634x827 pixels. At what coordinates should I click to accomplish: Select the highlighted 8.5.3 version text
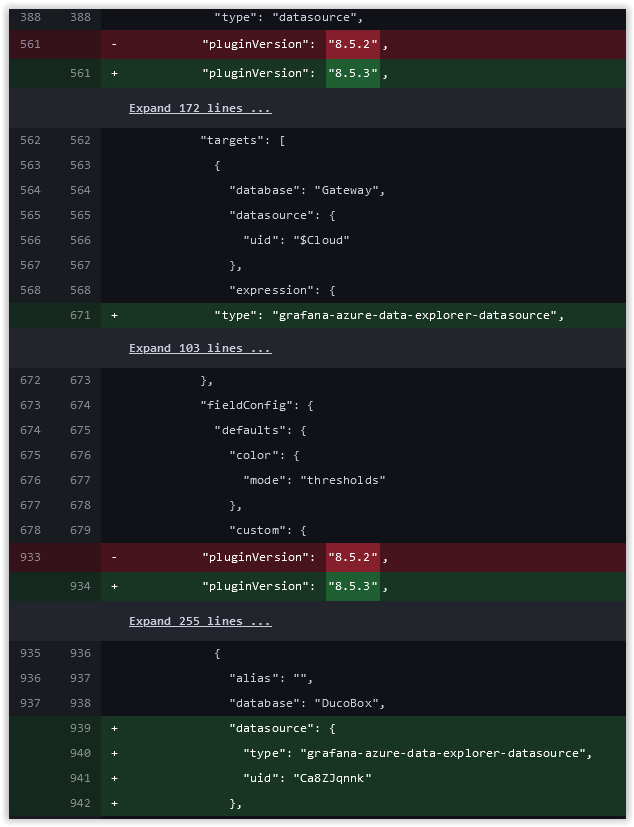[x=351, y=72]
